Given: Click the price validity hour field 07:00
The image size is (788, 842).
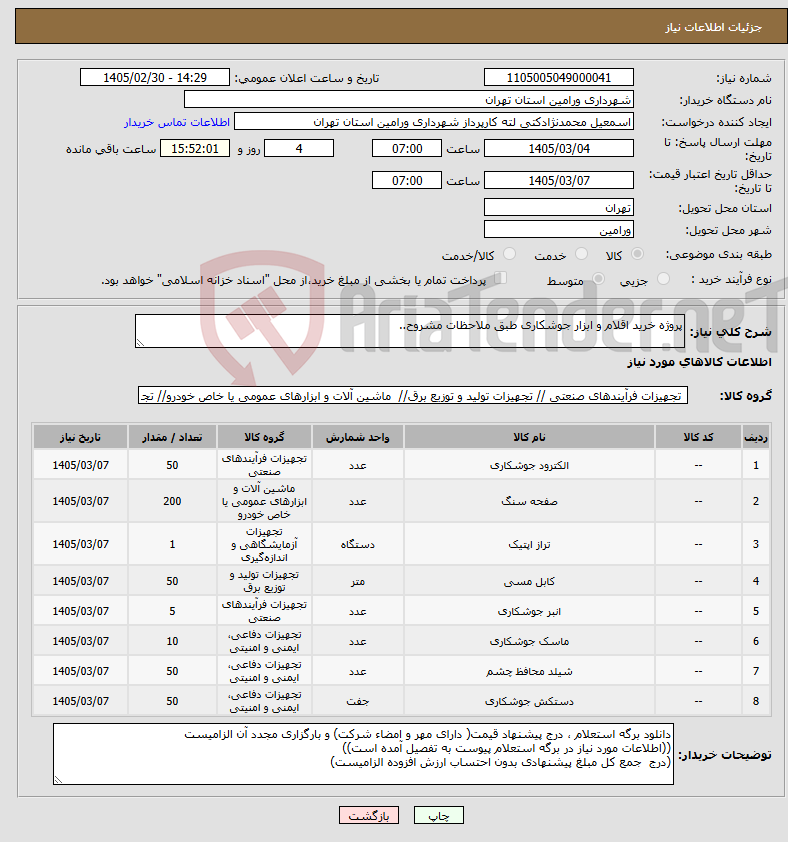Looking at the screenshot, I should [x=407, y=180].
